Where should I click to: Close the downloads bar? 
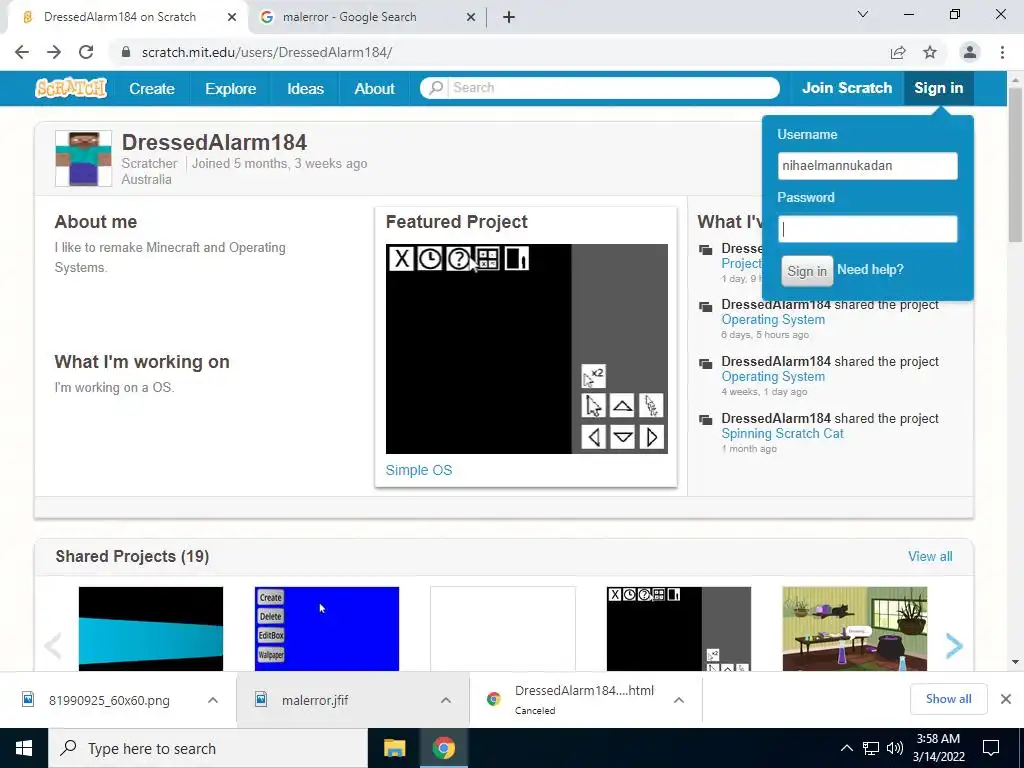coord(1006,699)
